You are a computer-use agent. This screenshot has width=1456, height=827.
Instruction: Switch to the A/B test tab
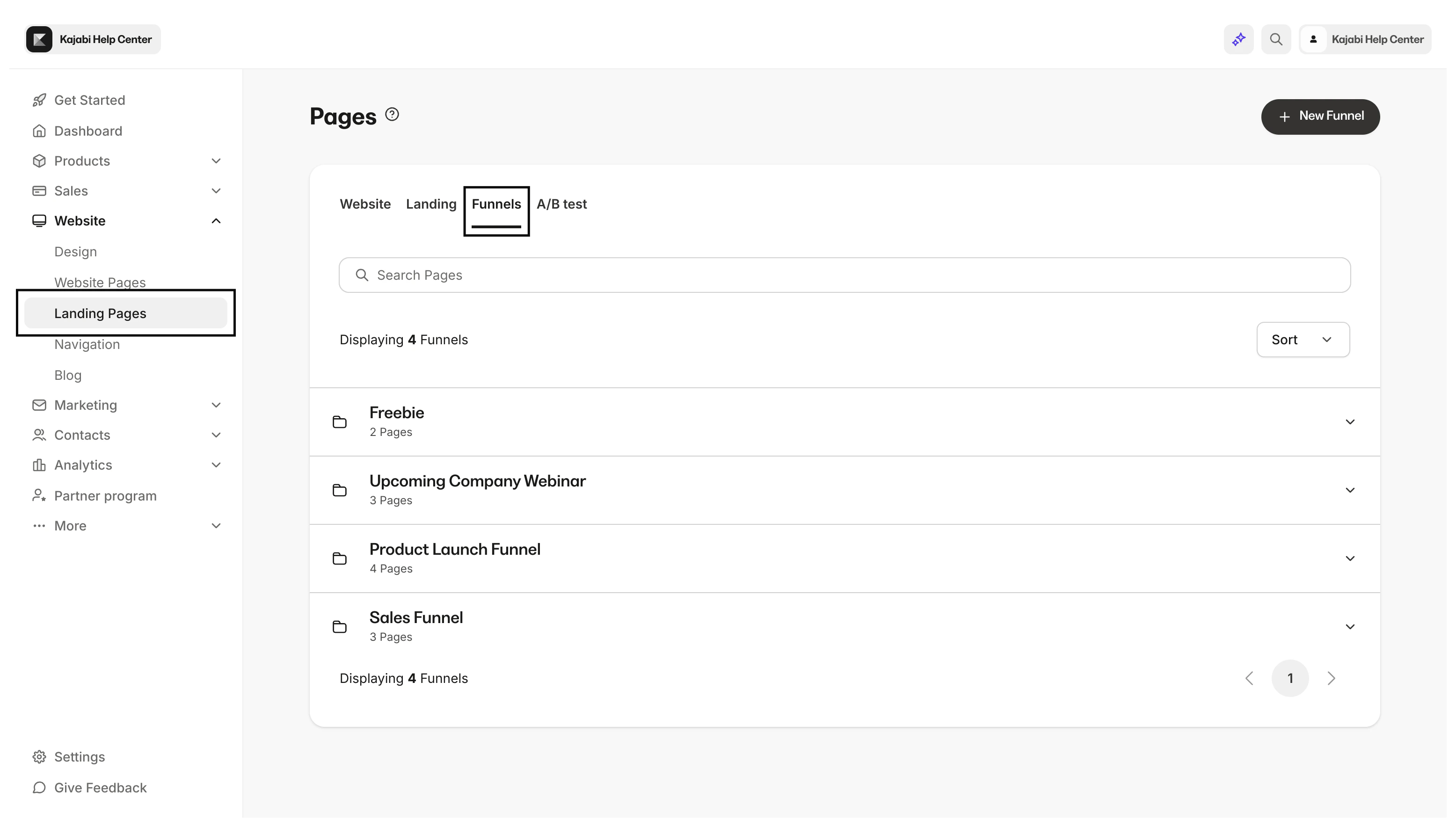tap(562, 203)
